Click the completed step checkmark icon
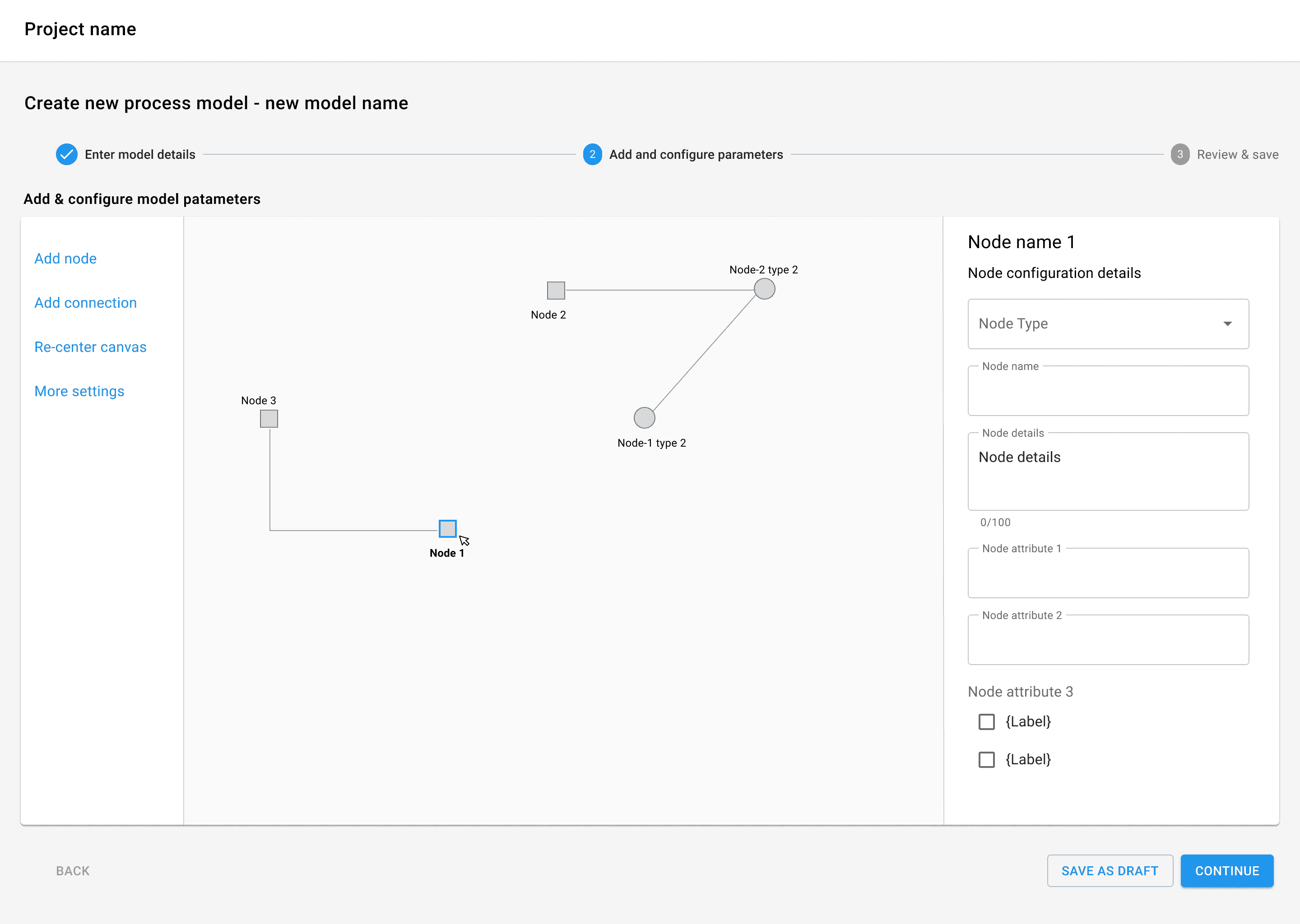The width and height of the screenshot is (1300, 924). pos(67,154)
